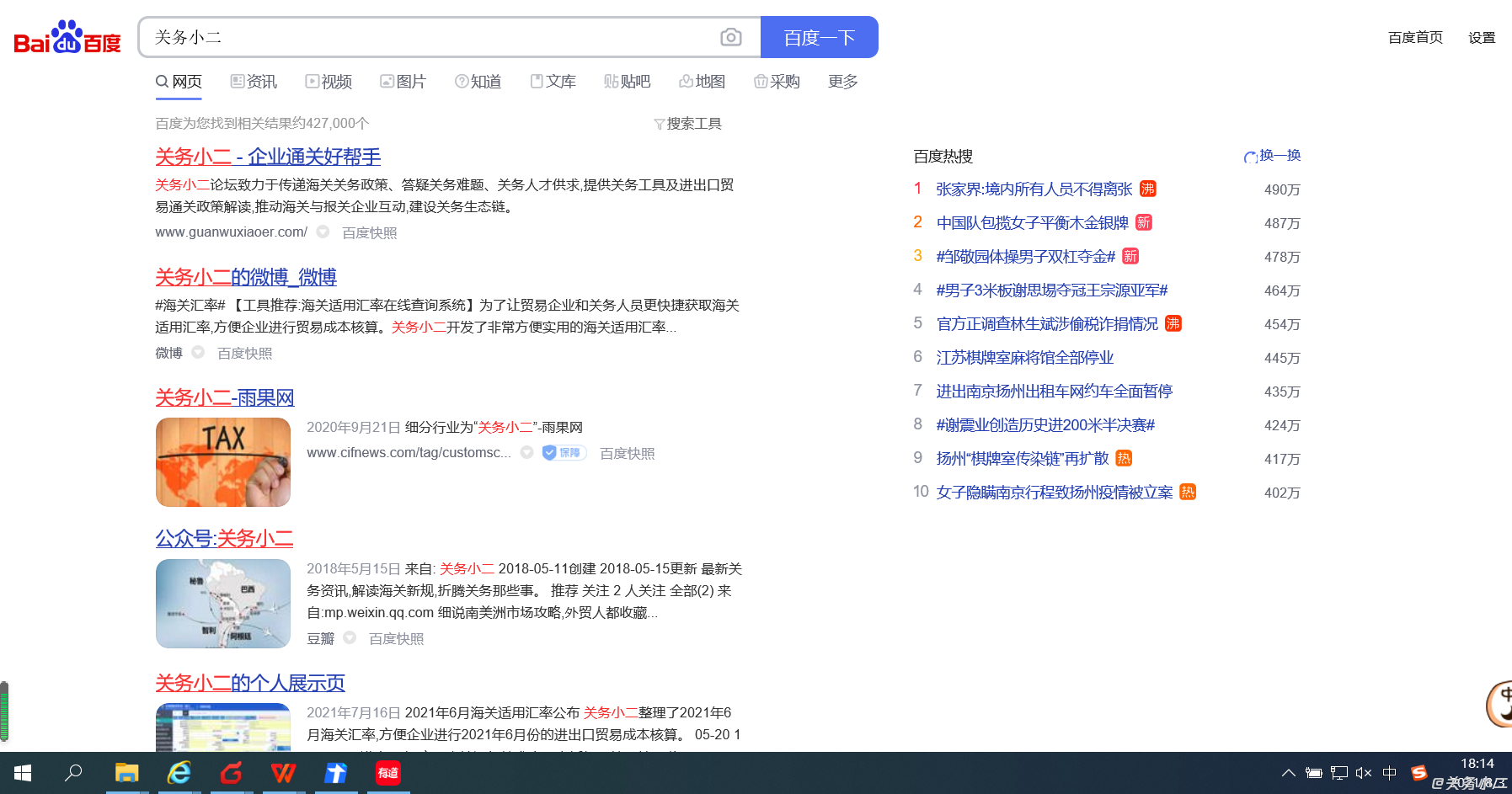The height and width of the screenshot is (794, 1512).
Task: Switch to the 资讯 tab
Action: pos(254,82)
